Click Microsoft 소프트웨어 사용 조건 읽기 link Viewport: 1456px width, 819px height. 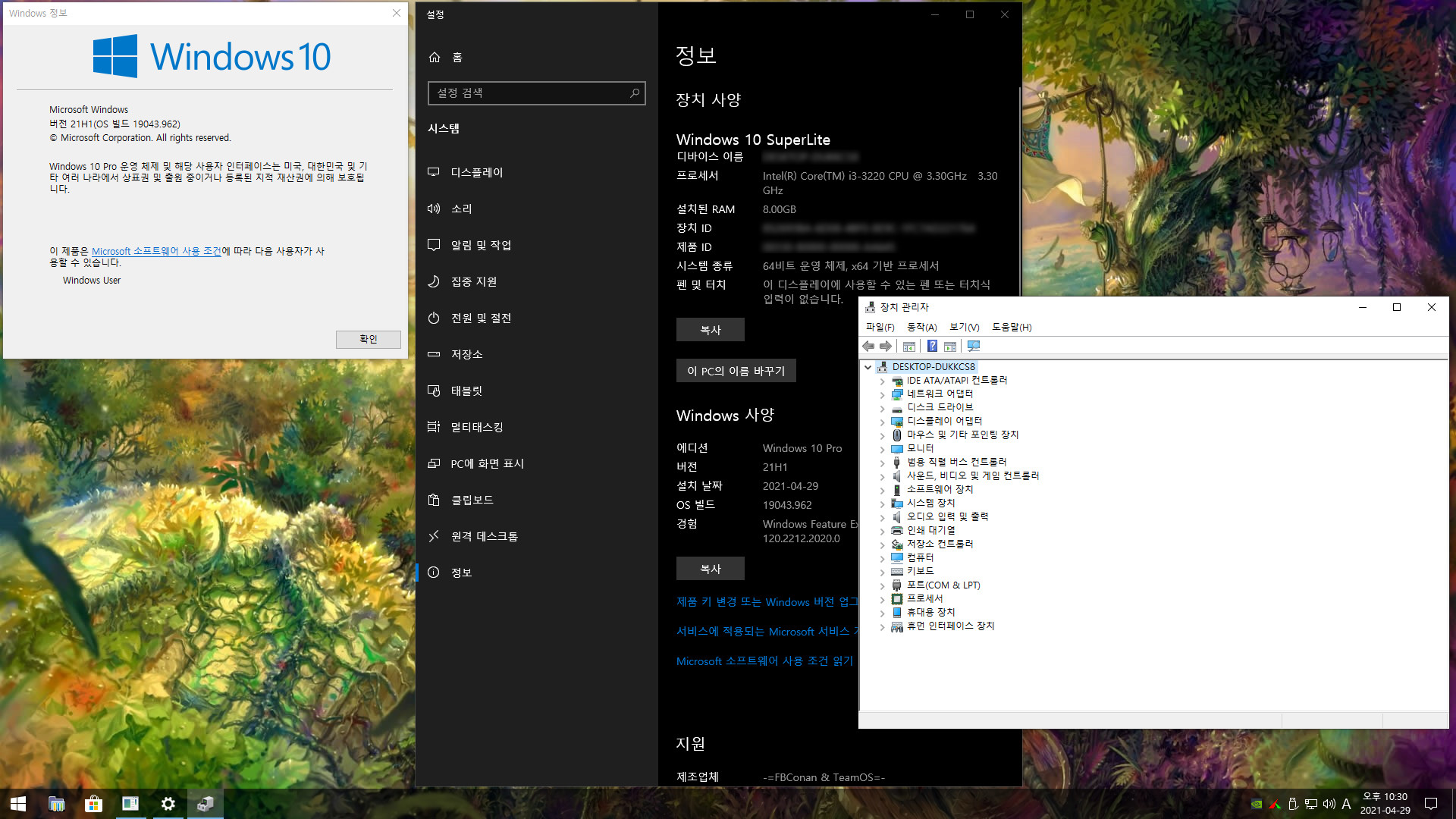[x=764, y=661]
